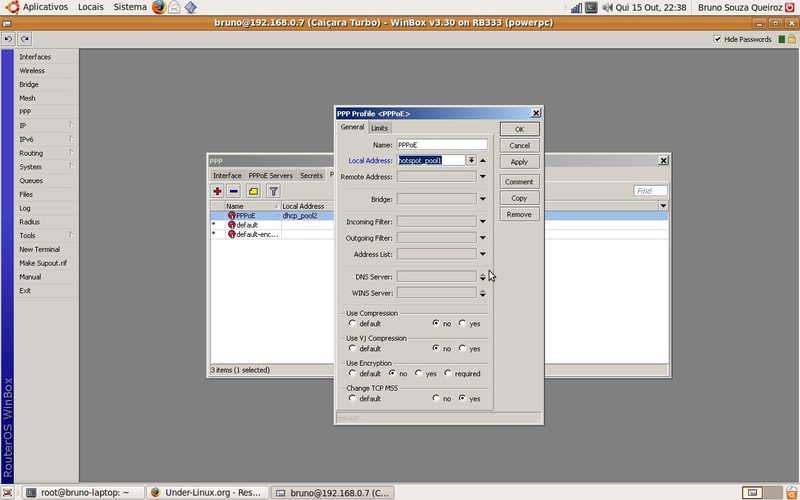Click the profile Name input field
Image resolution: width=800 pixels, height=500 pixels.
(442, 144)
